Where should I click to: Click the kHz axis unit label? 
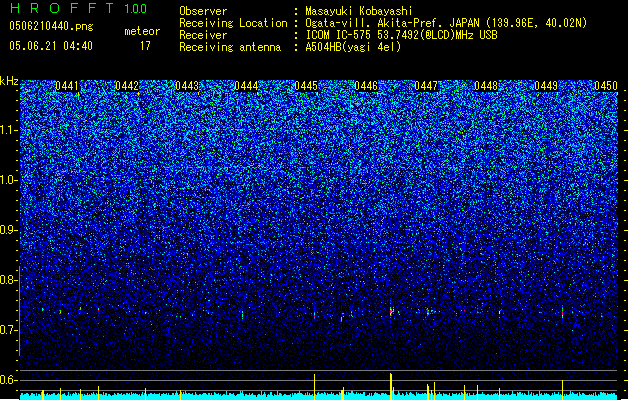pyautogui.click(x=9, y=81)
